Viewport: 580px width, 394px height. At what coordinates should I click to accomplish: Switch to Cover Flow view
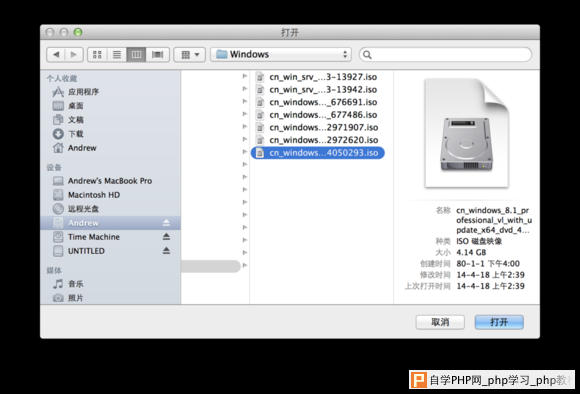(x=158, y=55)
